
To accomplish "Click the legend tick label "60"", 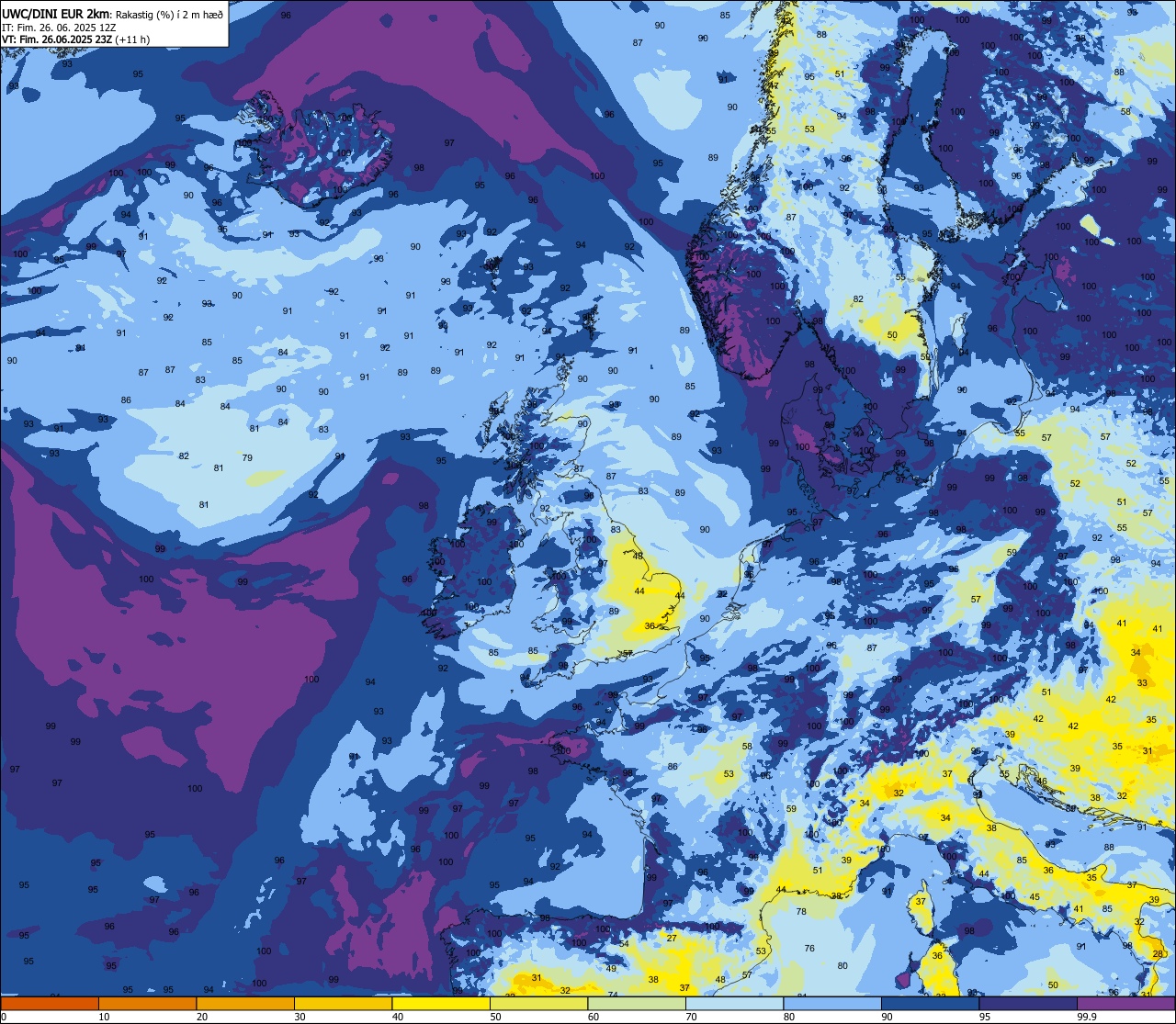I will tap(594, 1017).
